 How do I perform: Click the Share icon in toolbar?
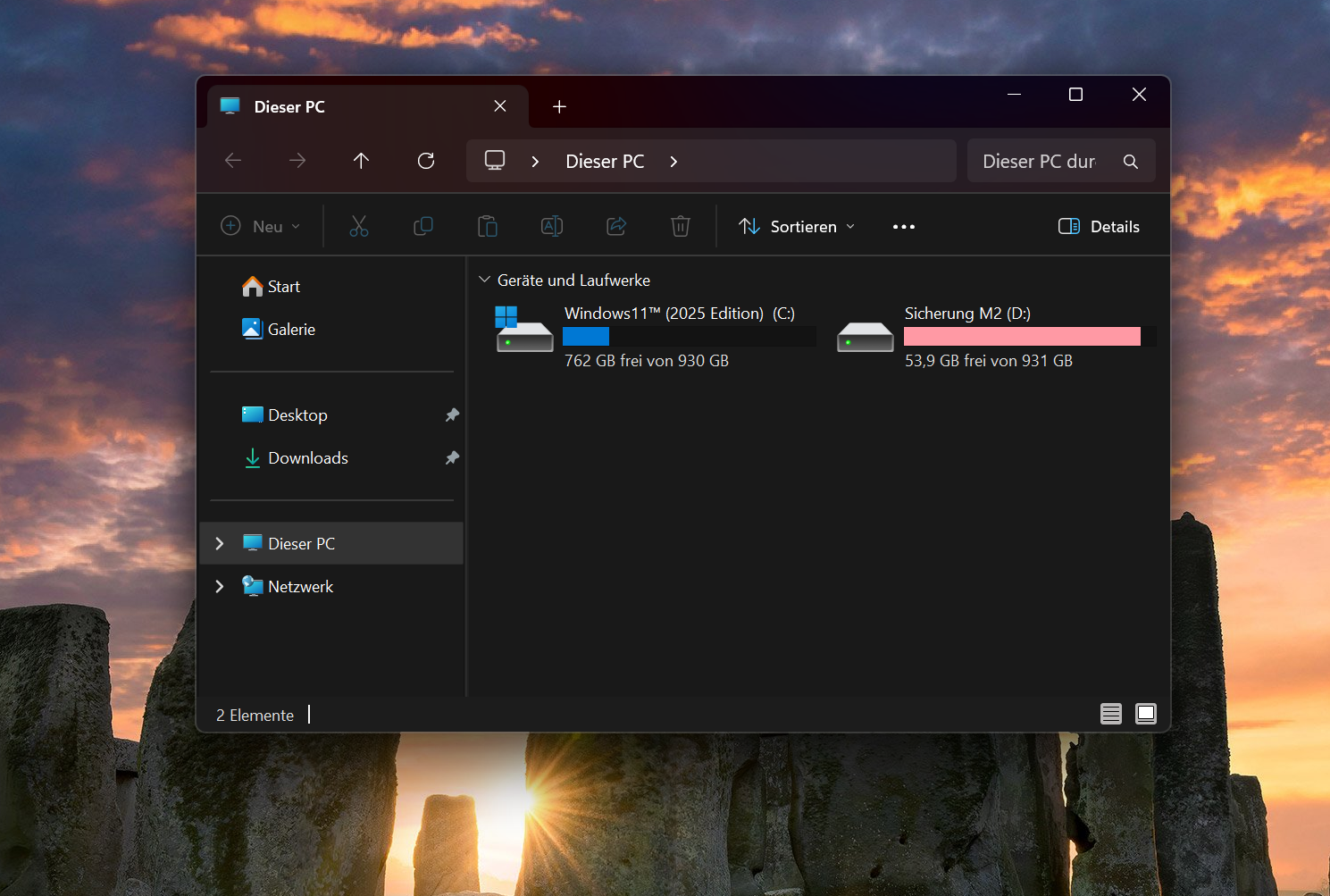pos(616,227)
